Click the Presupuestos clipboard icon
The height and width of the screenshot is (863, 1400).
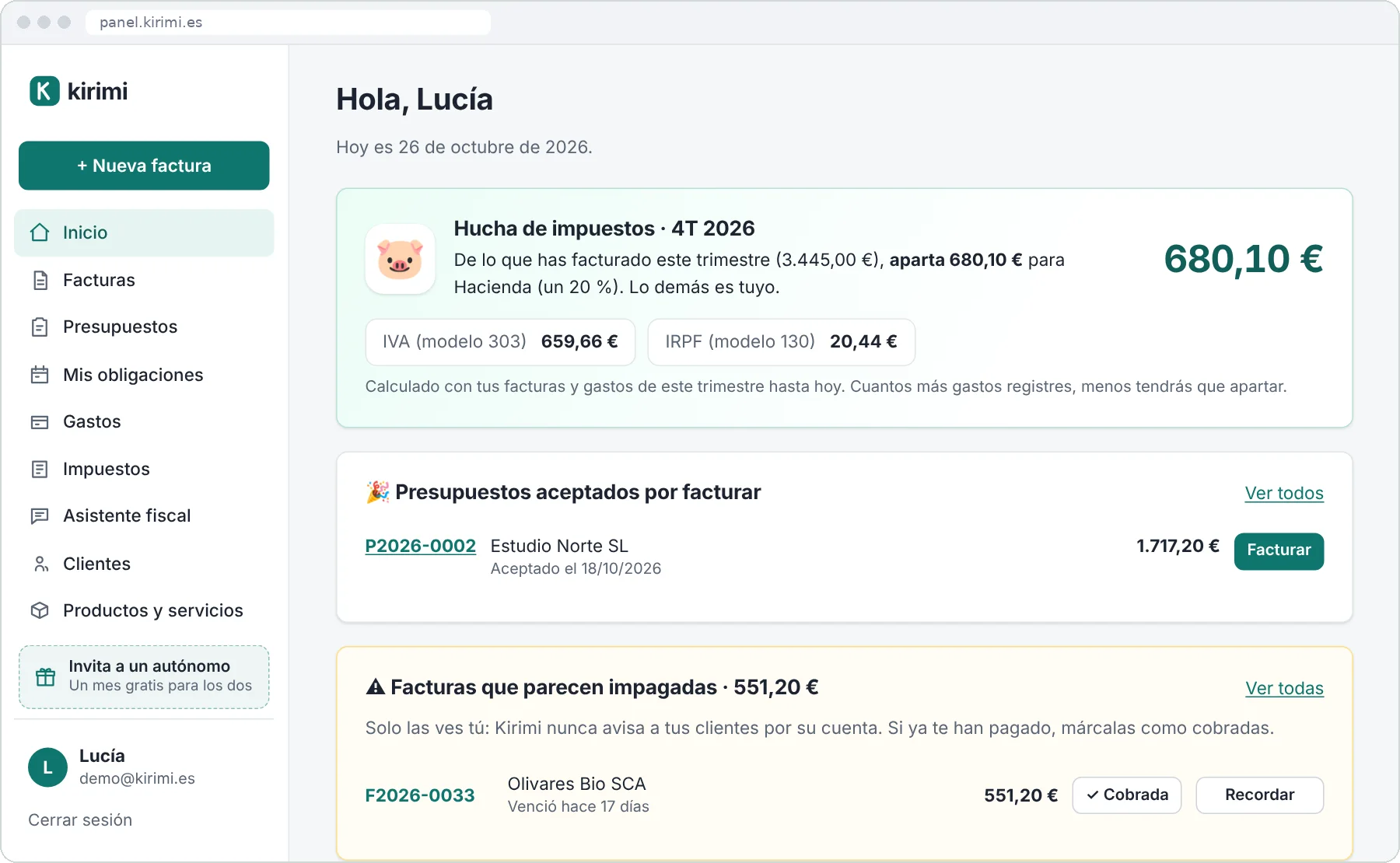[40, 327]
